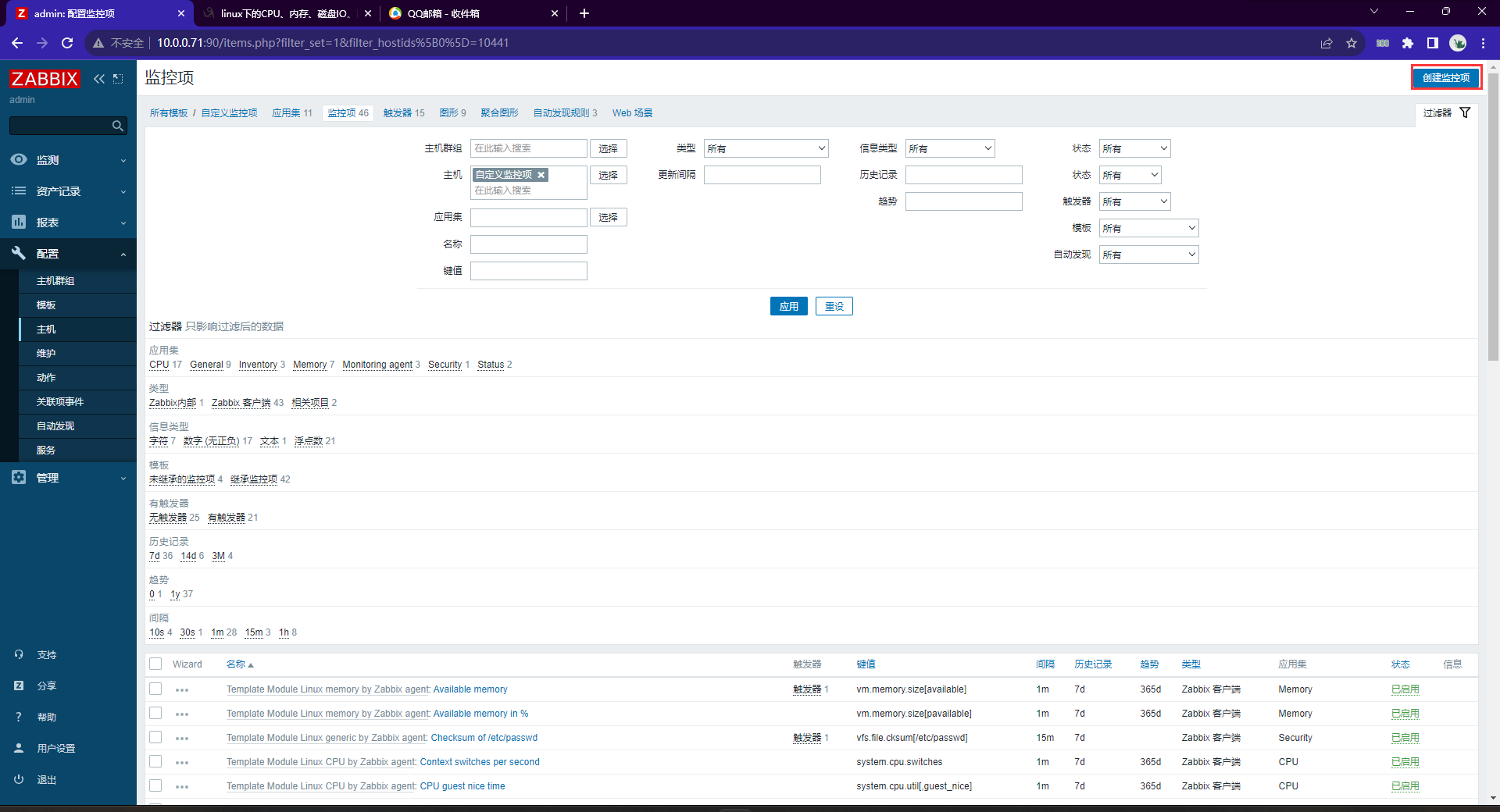Click the Zabbix logo in sidebar
The height and width of the screenshot is (812, 1500).
(x=45, y=79)
